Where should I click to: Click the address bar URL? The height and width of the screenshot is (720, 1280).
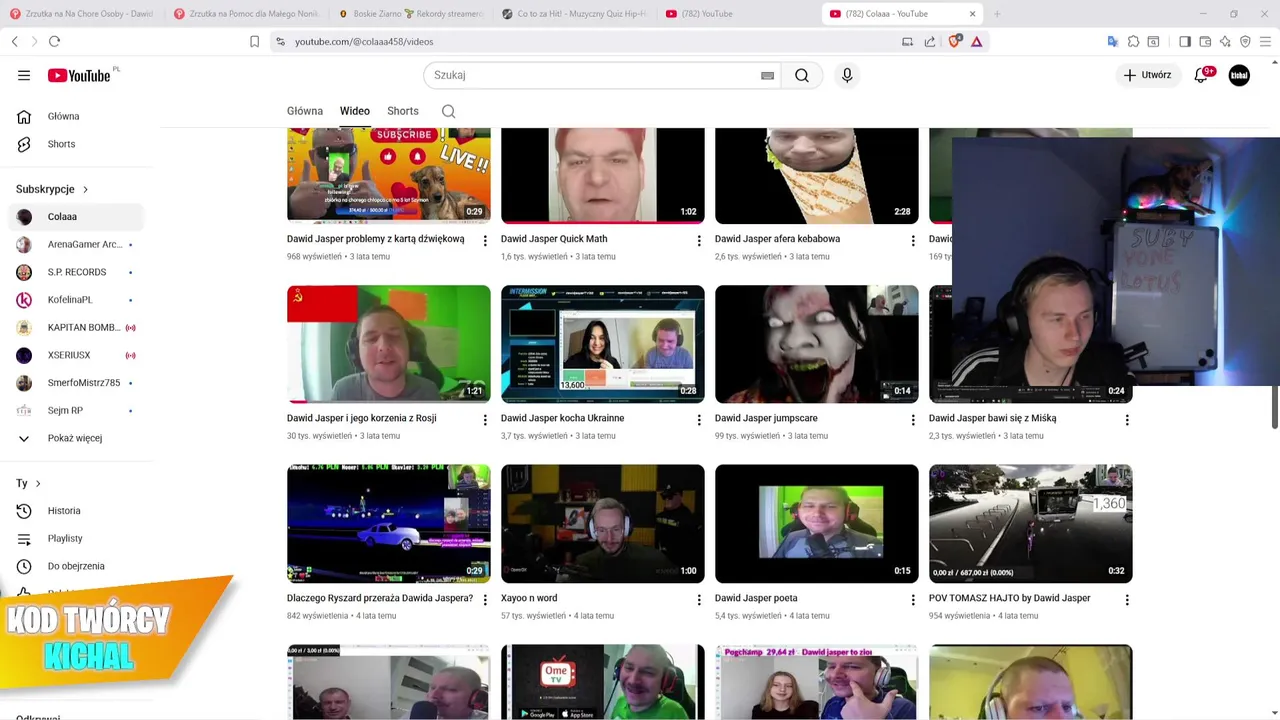364,42
